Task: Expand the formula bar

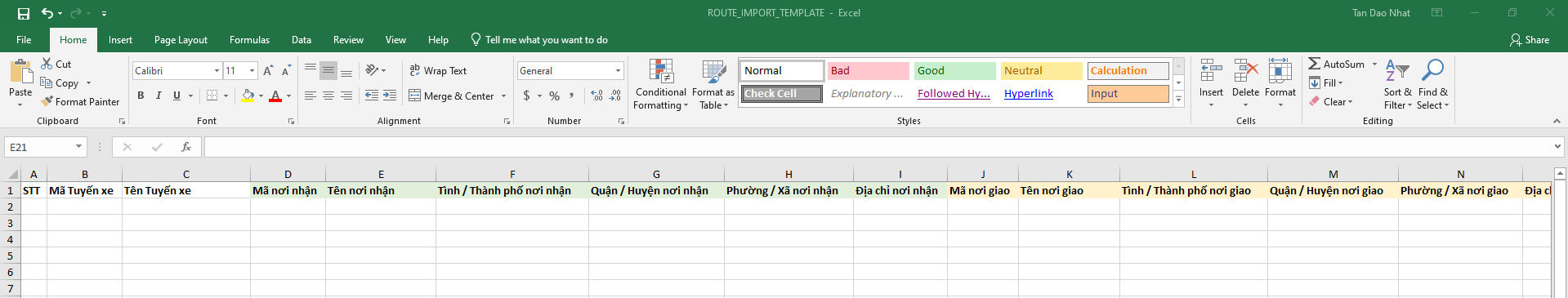Action: tap(1558, 147)
